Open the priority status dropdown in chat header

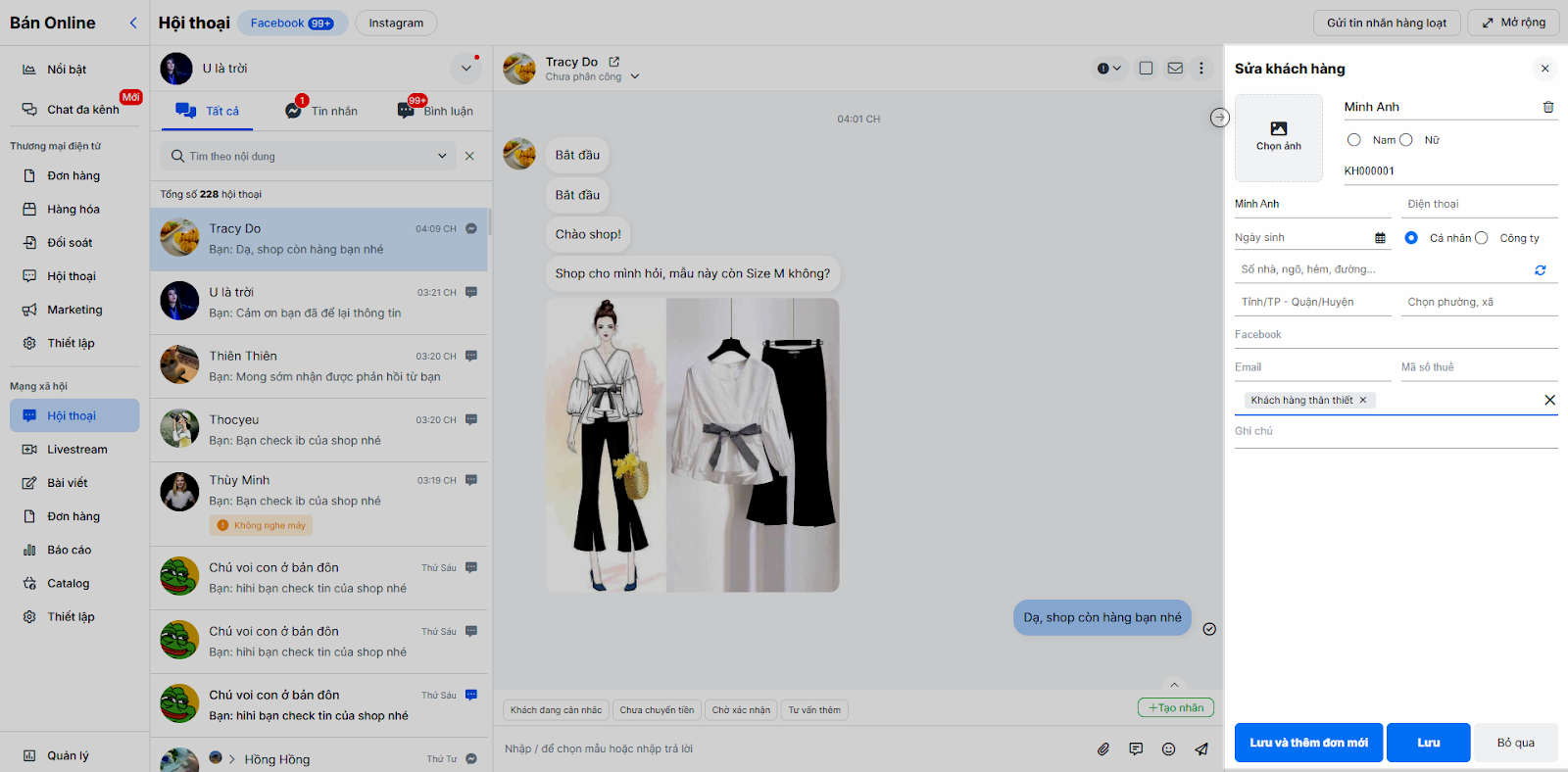[1108, 69]
